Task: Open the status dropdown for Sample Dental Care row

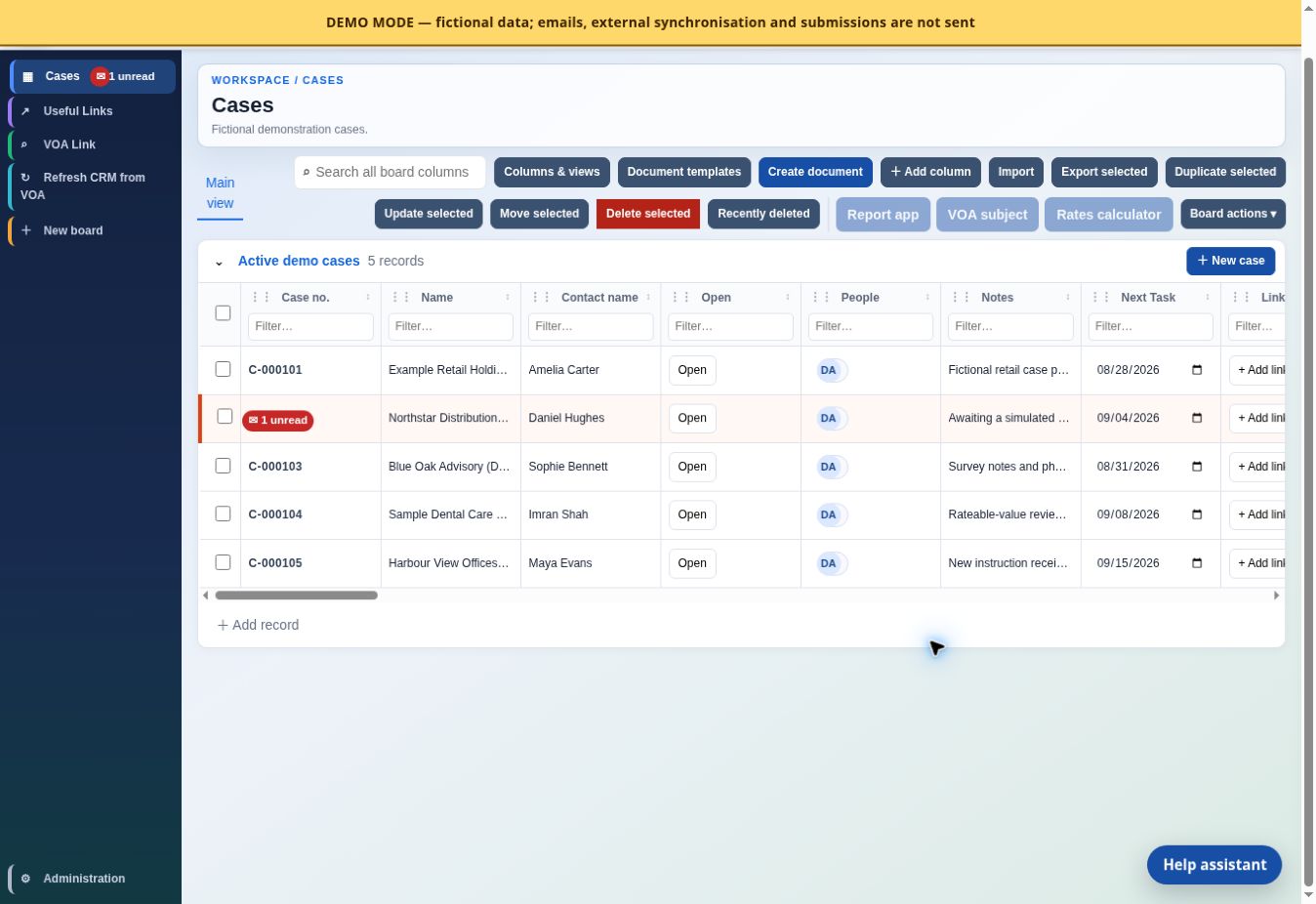Action: 692,514
